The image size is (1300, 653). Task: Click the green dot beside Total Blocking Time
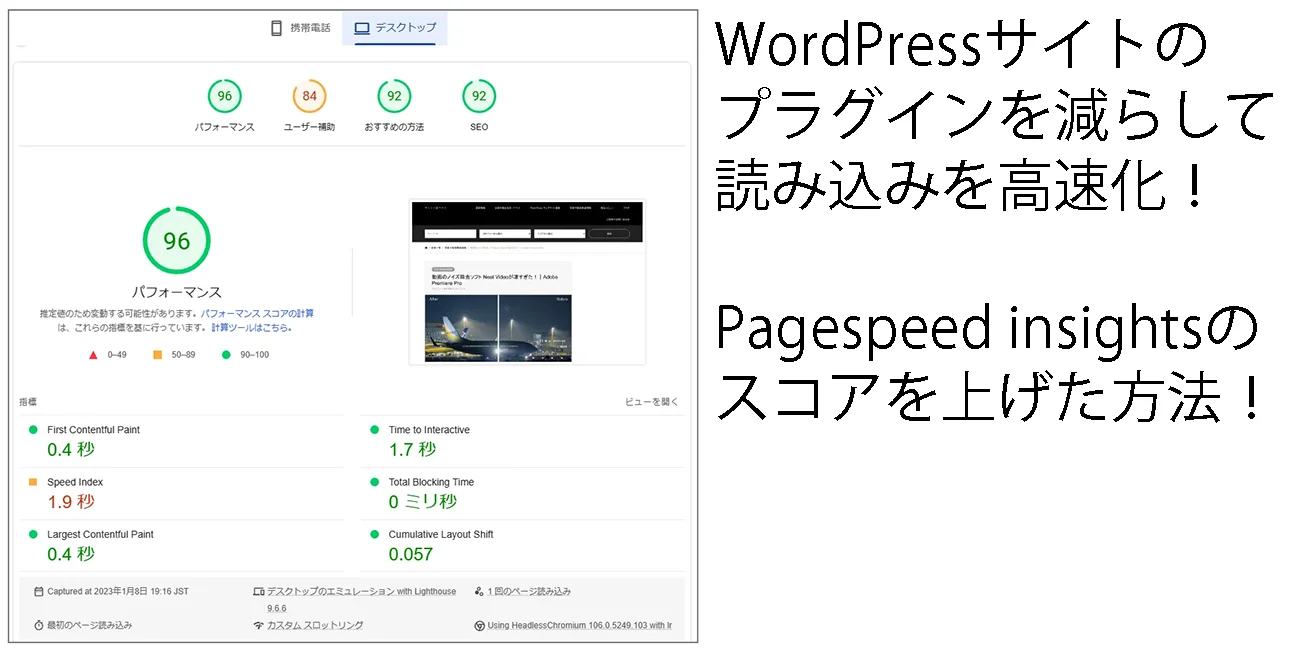click(x=374, y=482)
